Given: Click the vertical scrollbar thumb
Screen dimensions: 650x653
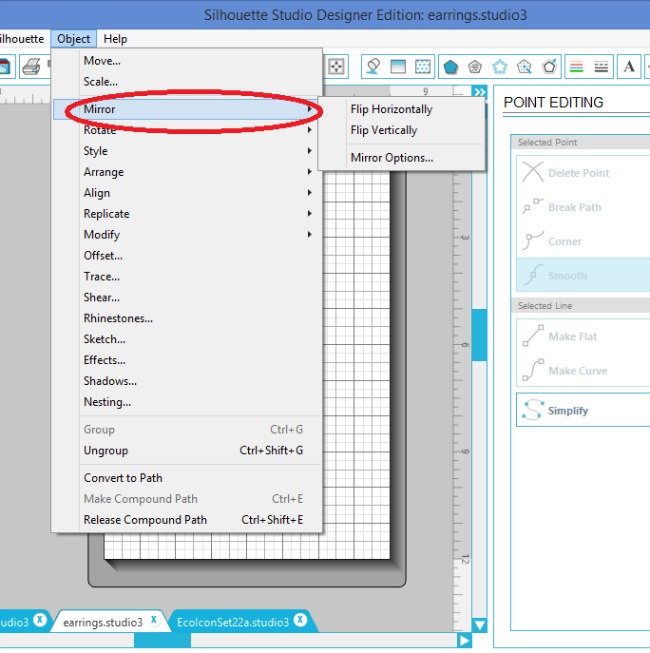Looking at the screenshot, I should point(479,334).
